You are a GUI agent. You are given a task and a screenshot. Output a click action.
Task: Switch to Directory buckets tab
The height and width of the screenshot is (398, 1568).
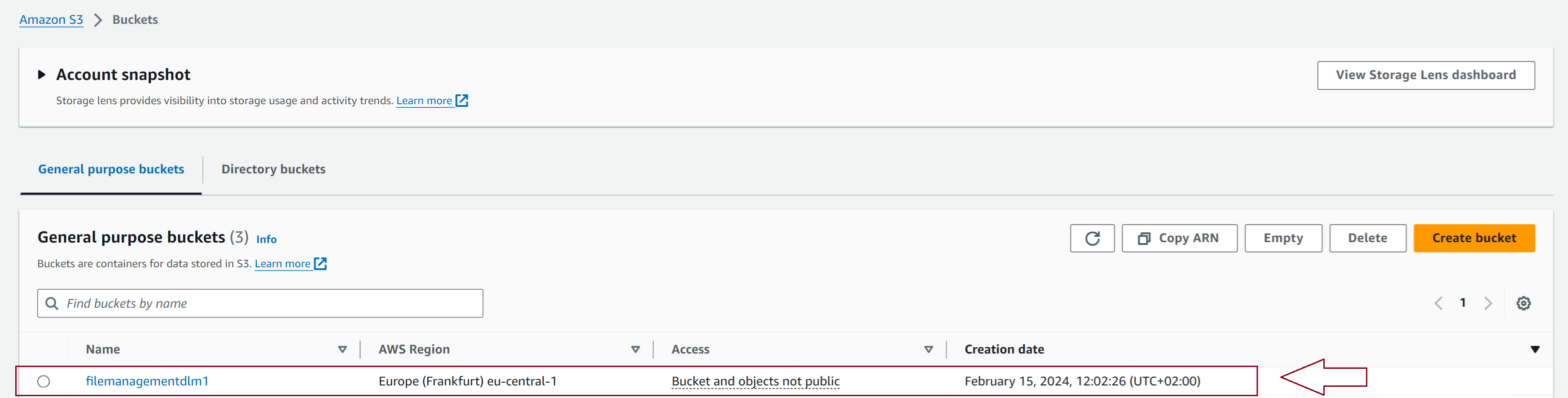click(273, 169)
